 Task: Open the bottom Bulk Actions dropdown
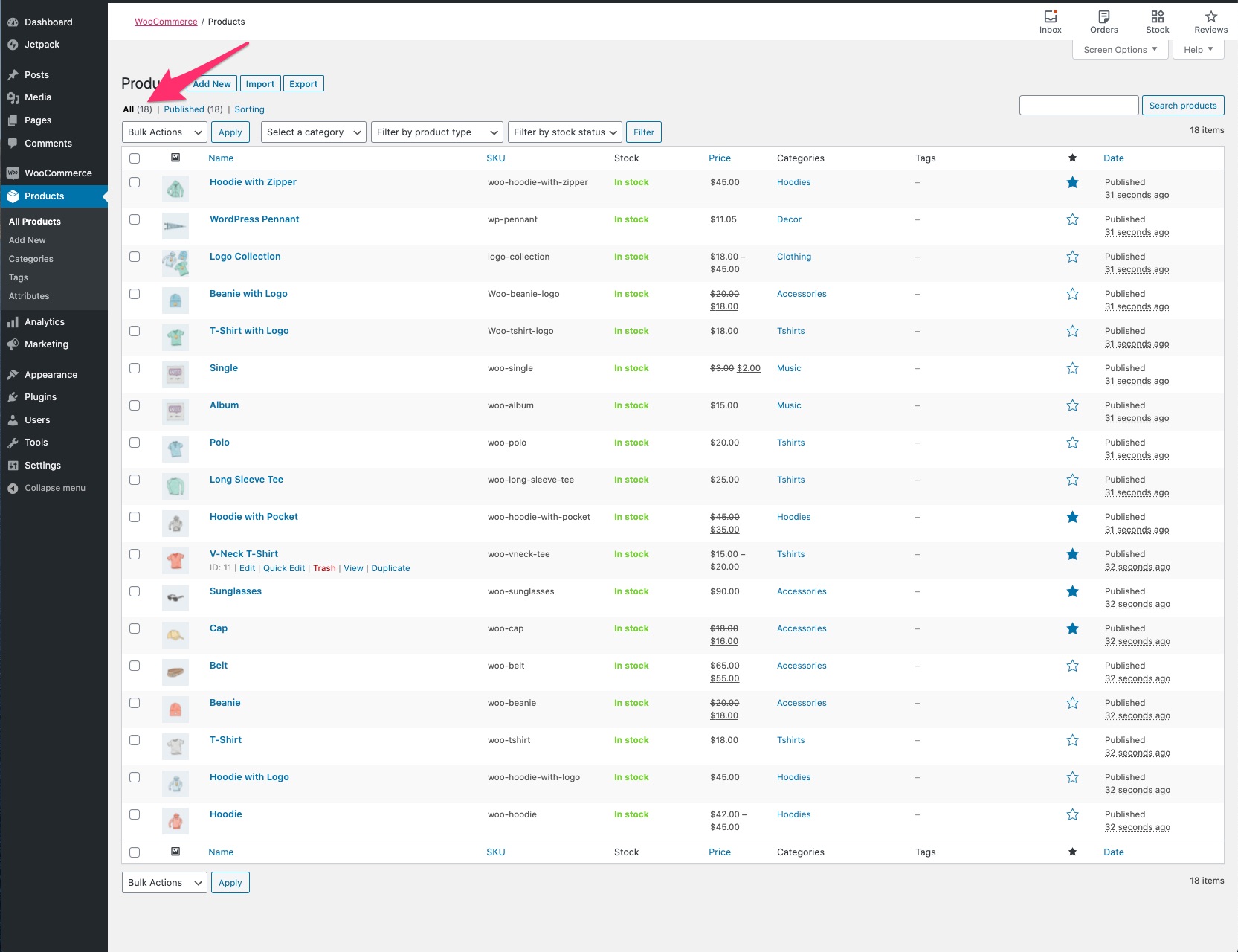[x=164, y=883]
